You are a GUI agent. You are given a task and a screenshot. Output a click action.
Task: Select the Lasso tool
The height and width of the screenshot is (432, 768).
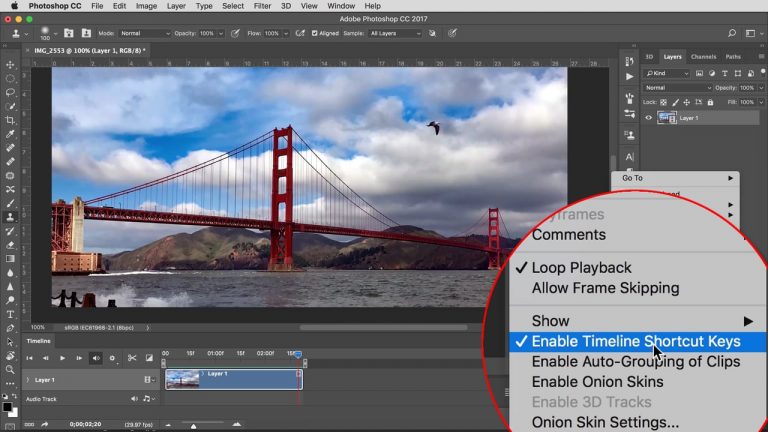(10, 92)
